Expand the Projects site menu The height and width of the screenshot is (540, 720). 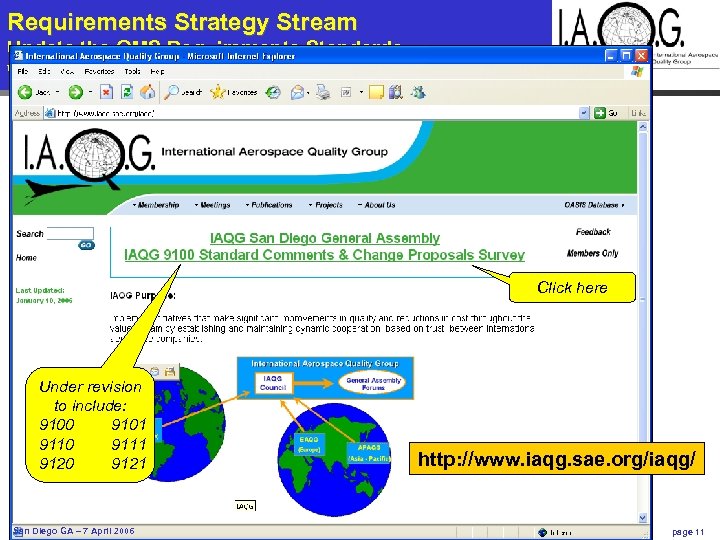point(326,205)
